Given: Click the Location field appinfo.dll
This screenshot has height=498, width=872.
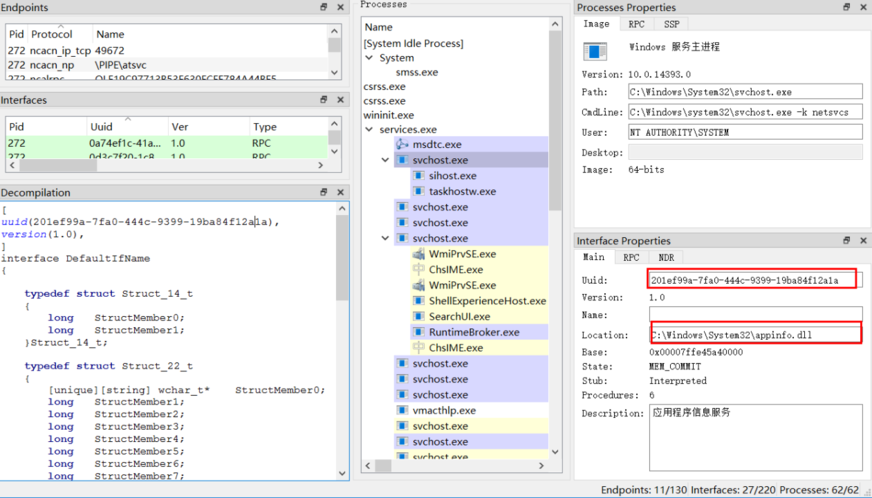Looking at the screenshot, I should pyautogui.click(x=755, y=335).
